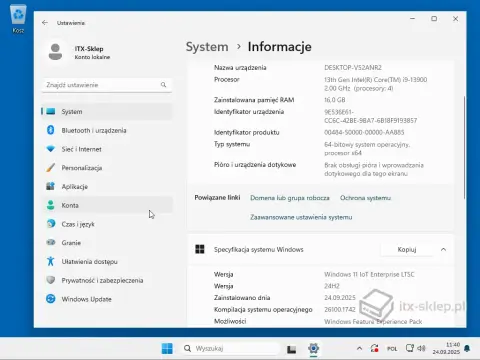480x360 pixels.
Task: Click the Zainstalowana pamięć RAM label
Action: [254, 100]
